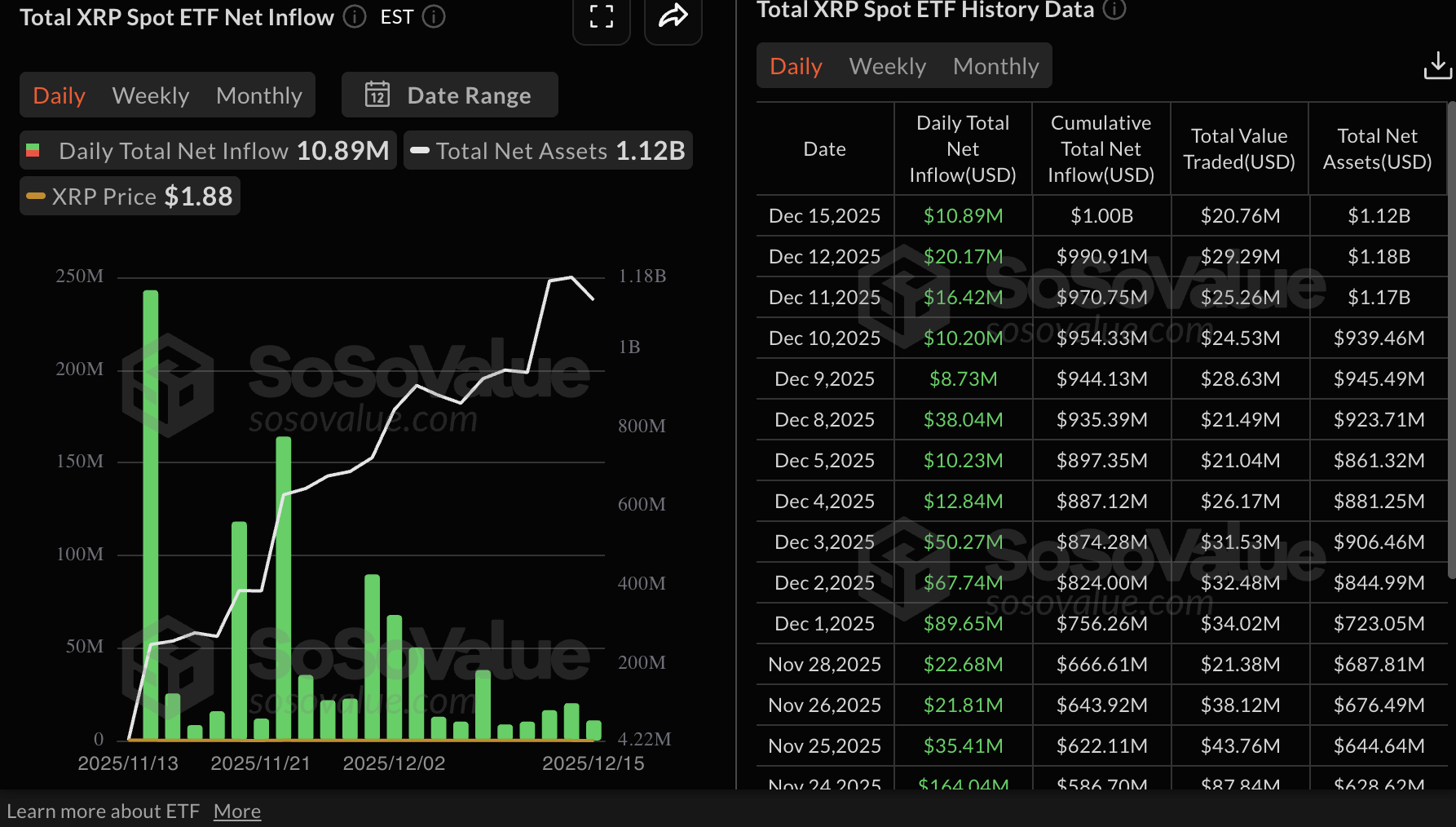Image resolution: width=1456 pixels, height=827 pixels.
Task: Open the chart share options
Action: coord(673,16)
